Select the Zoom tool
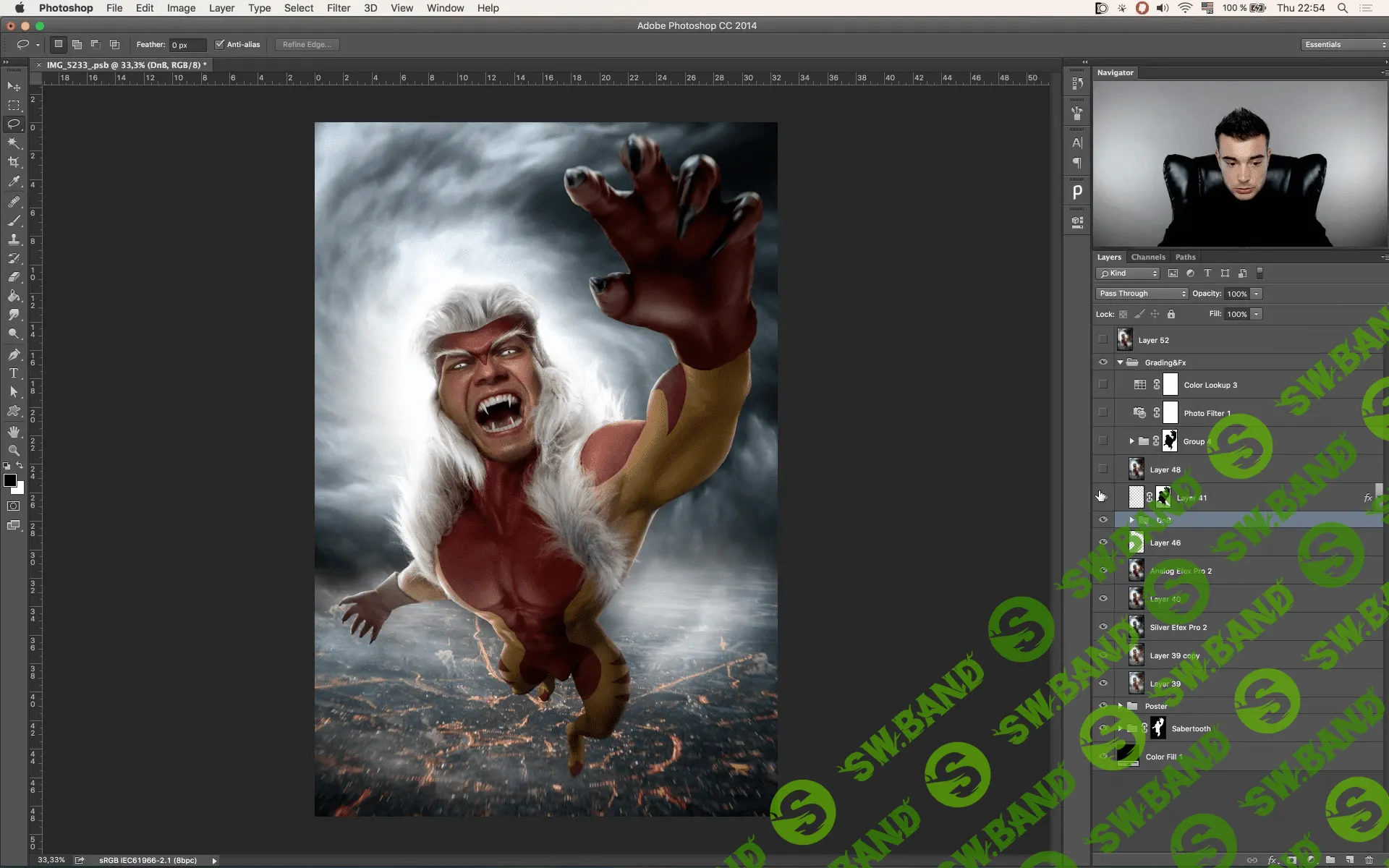 14,451
